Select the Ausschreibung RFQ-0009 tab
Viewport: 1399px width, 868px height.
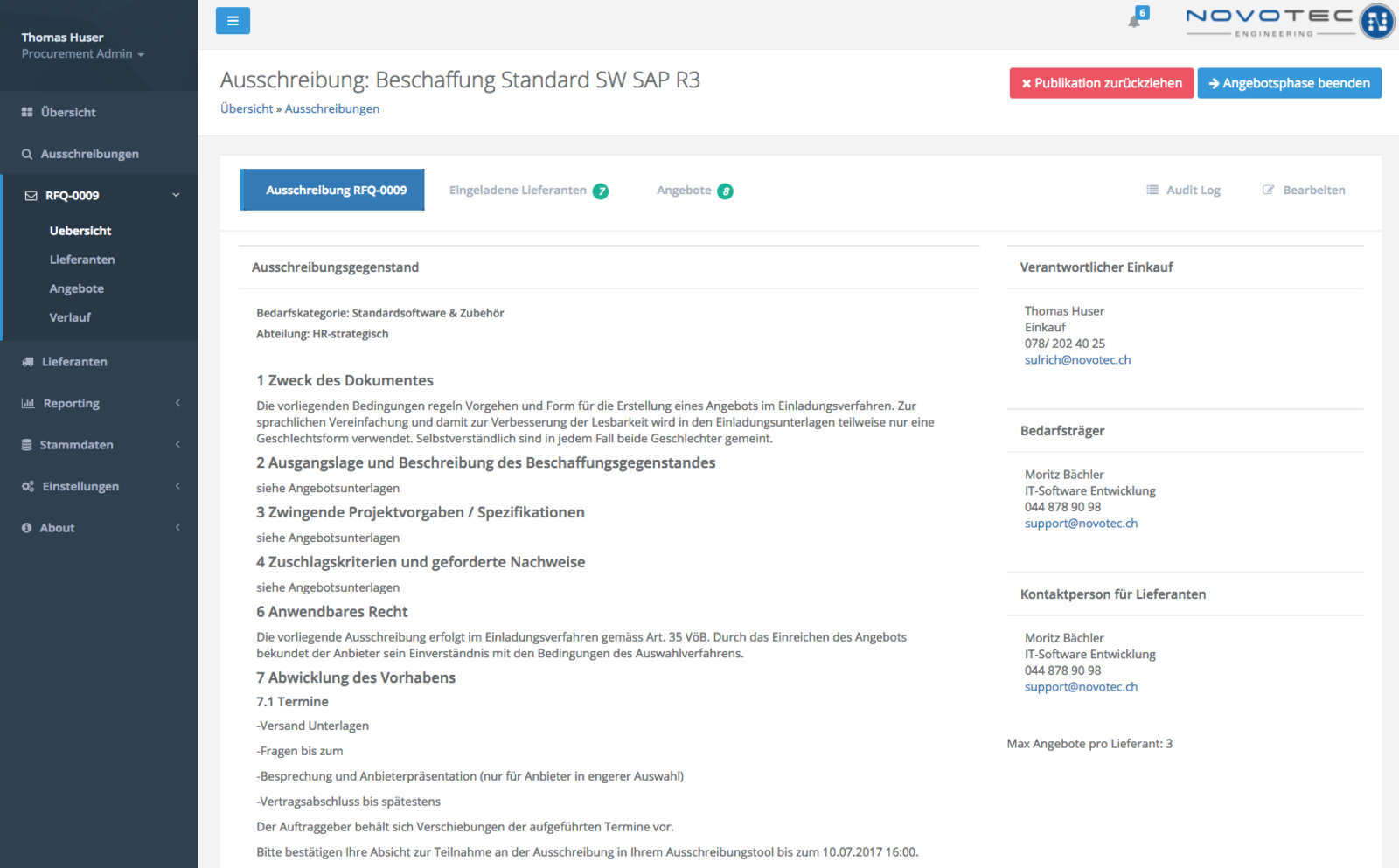332,190
